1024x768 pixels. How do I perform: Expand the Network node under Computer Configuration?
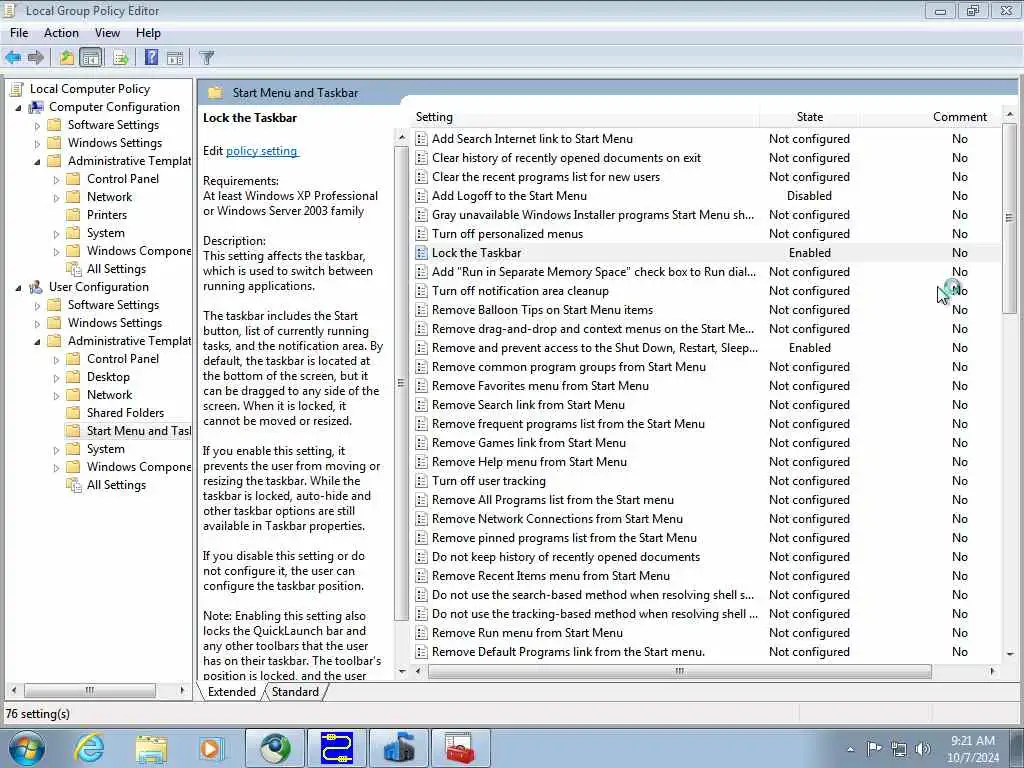point(56,197)
